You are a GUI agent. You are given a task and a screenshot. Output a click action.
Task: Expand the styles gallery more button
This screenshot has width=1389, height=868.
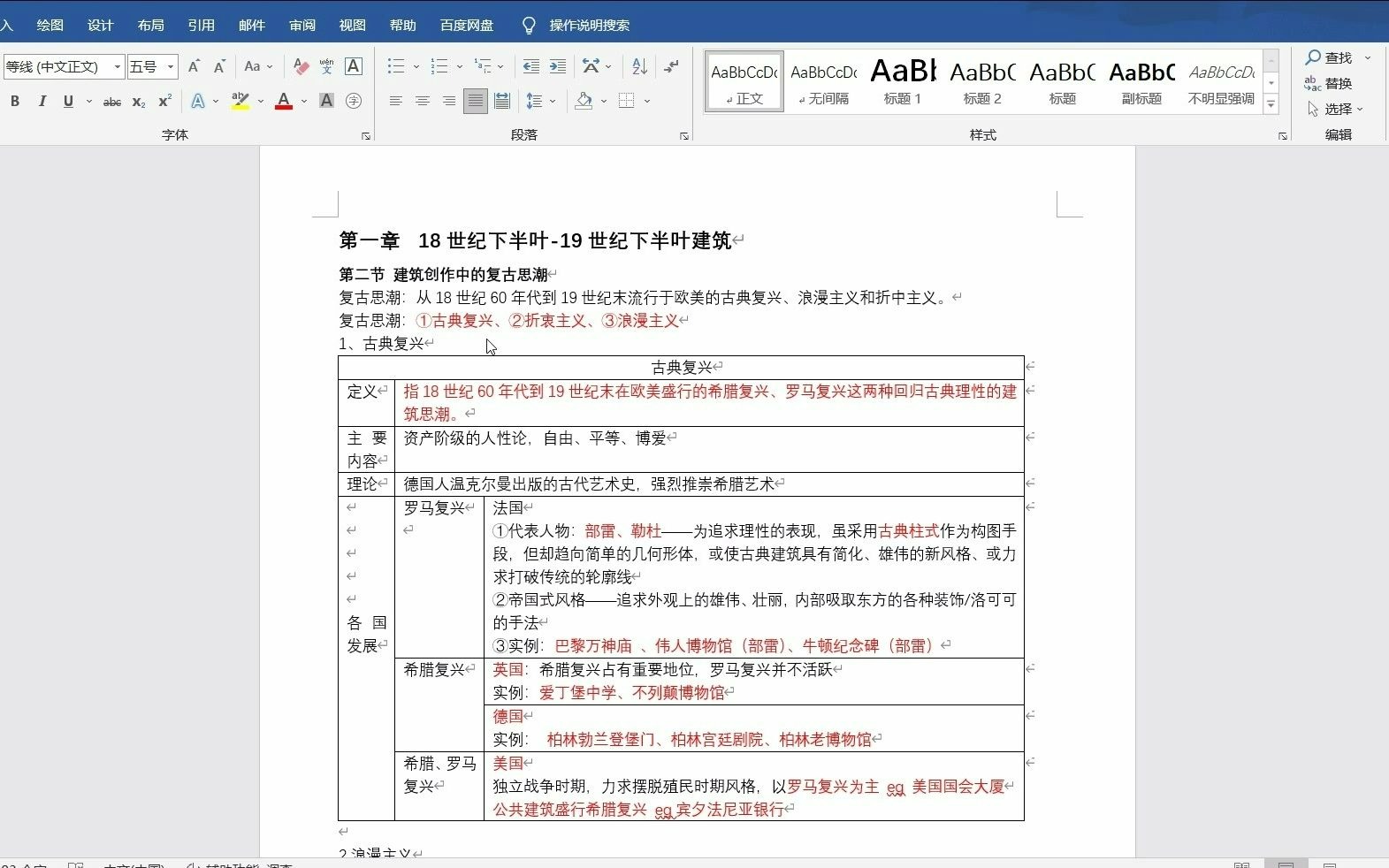click(1271, 104)
